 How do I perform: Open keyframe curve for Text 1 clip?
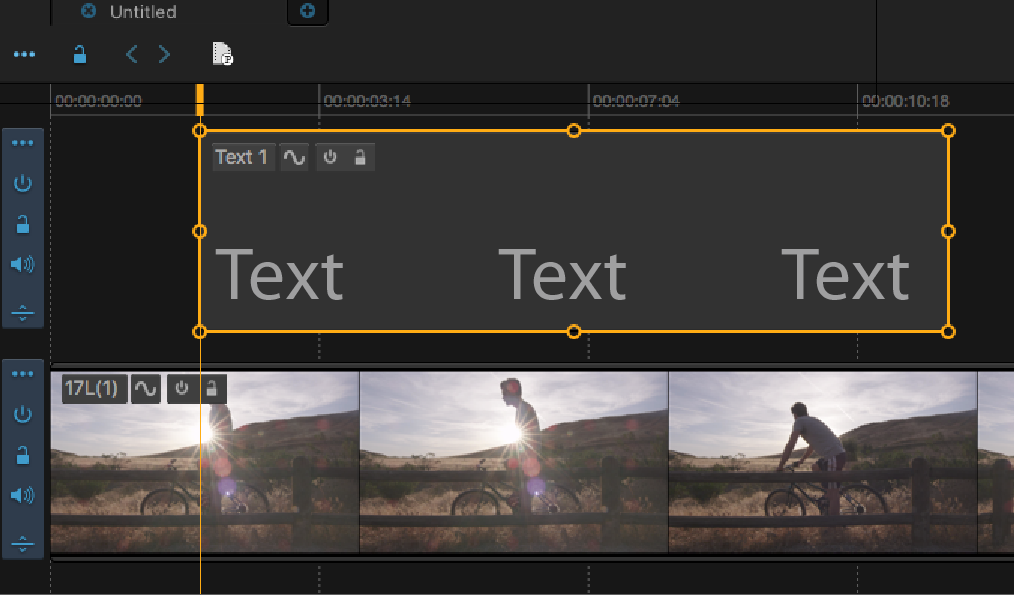click(294, 157)
